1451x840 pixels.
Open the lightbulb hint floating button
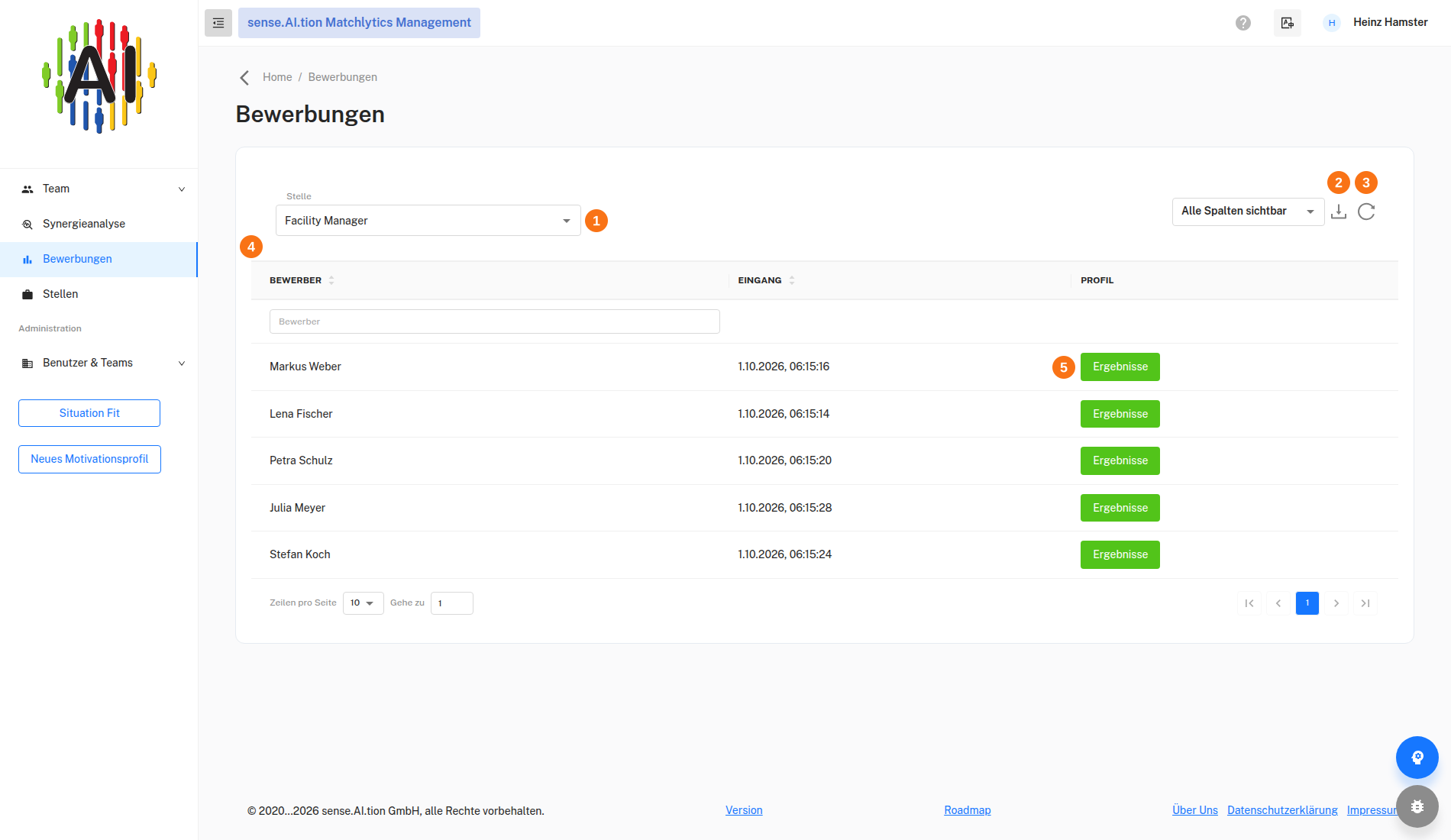pyautogui.click(x=1417, y=758)
